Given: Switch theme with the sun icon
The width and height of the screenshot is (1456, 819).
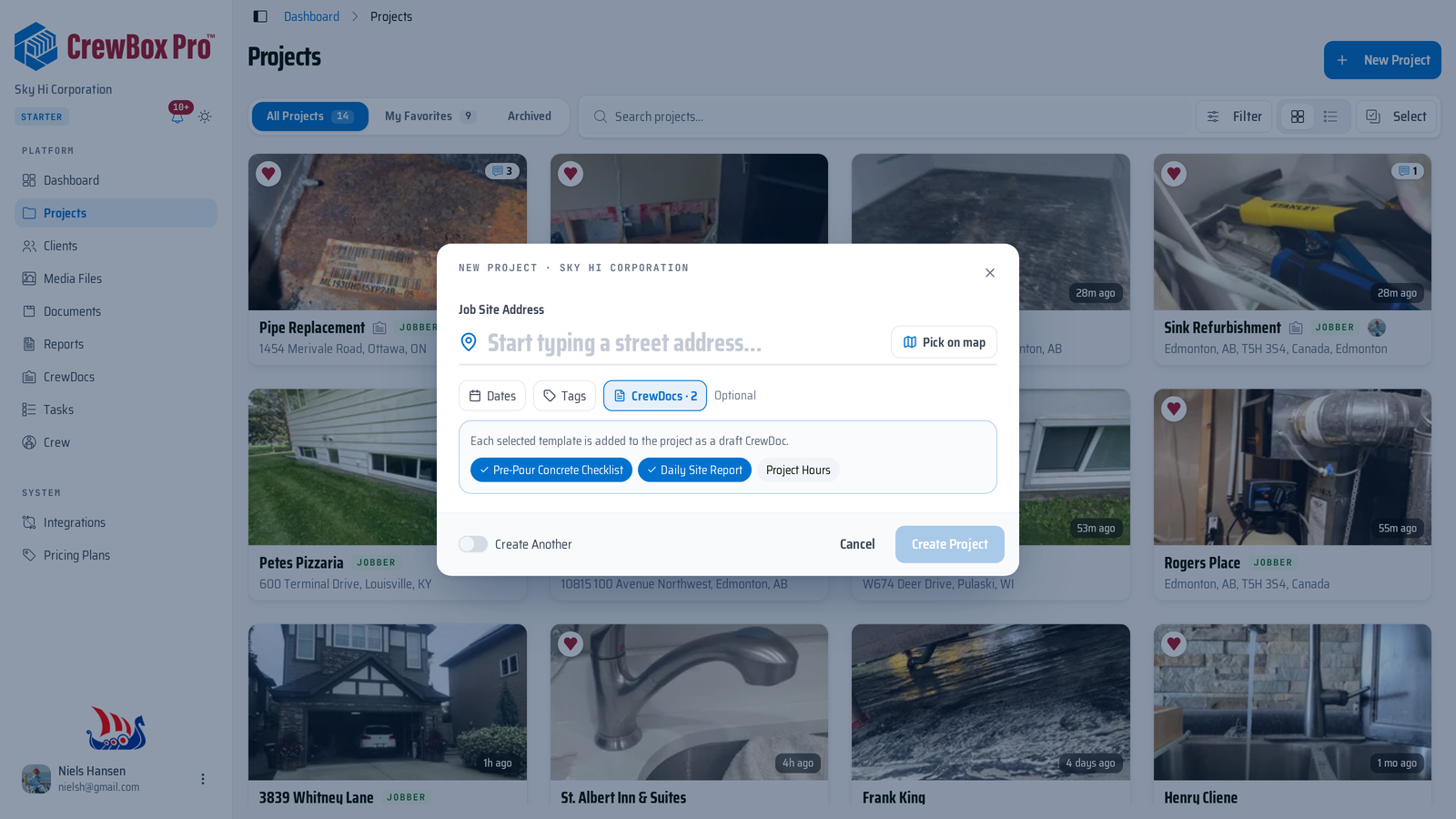Looking at the screenshot, I should [x=205, y=116].
